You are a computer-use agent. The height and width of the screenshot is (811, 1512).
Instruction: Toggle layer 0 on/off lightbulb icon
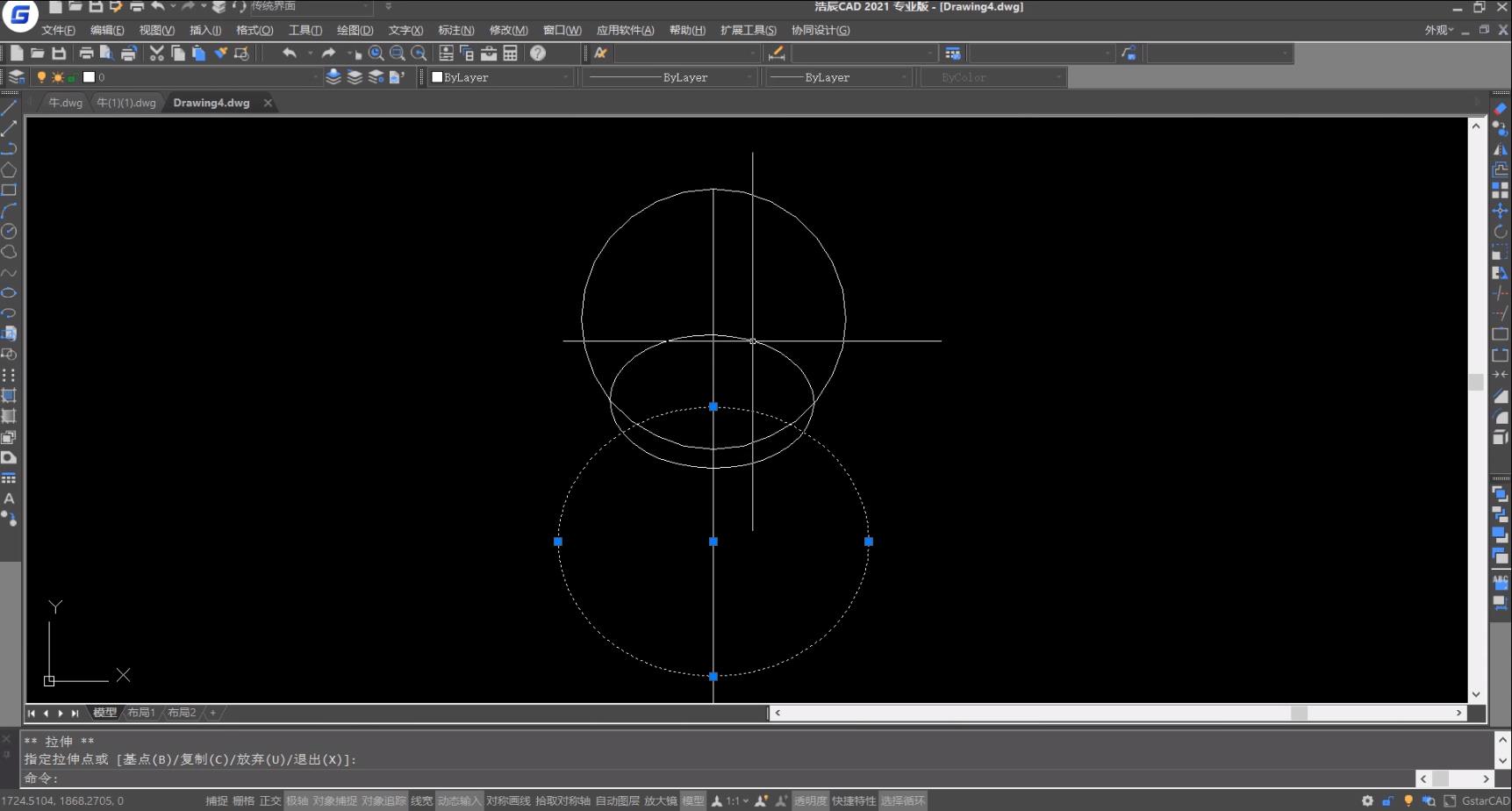click(40, 77)
